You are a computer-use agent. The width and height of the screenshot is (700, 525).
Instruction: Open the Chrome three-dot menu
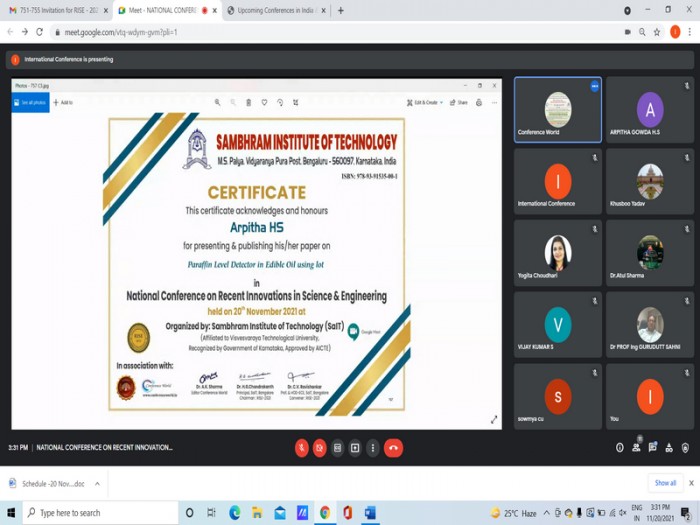click(x=689, y=32)
